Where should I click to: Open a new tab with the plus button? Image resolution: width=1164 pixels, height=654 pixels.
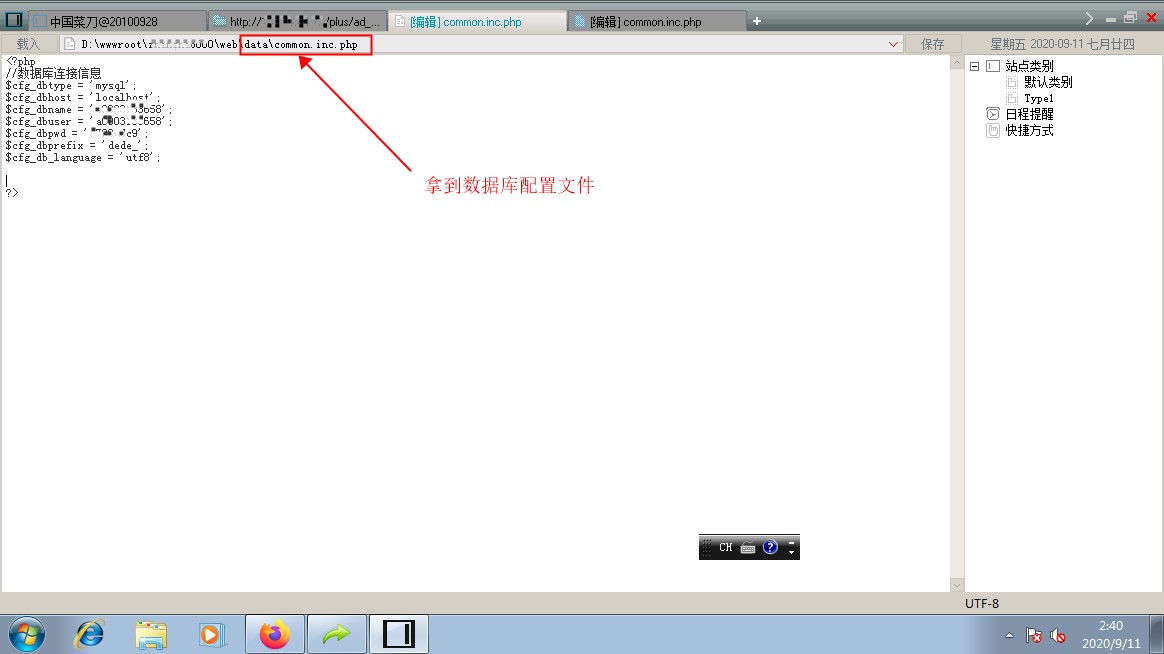(x=756, y=22)
